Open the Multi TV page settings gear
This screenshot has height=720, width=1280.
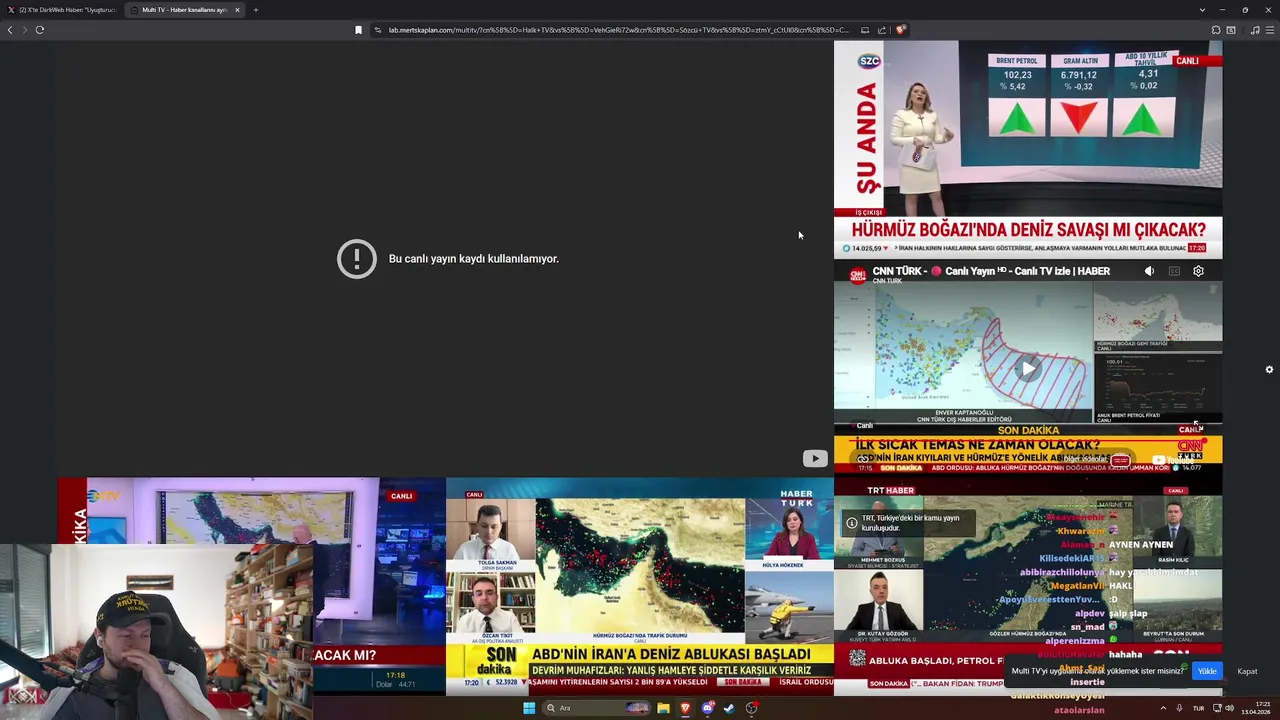click(1269, 369)
